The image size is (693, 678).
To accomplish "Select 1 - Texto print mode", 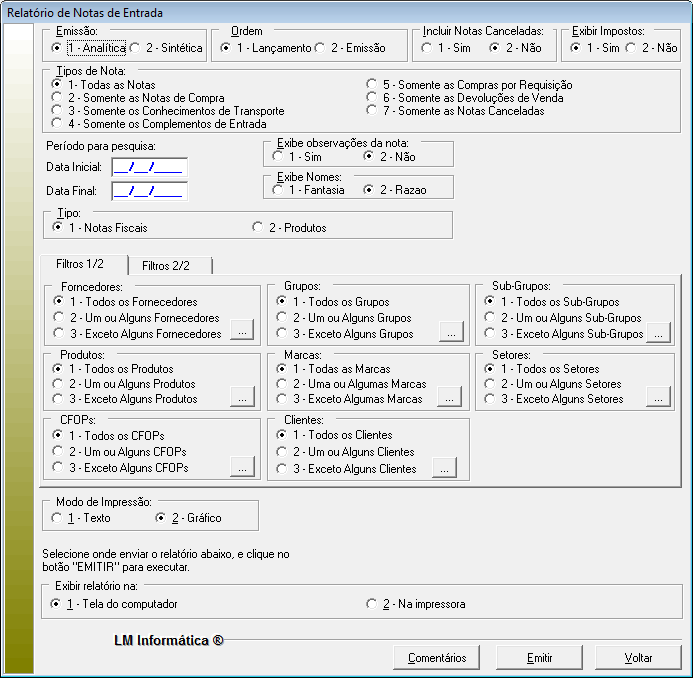I will coord(56,518).
